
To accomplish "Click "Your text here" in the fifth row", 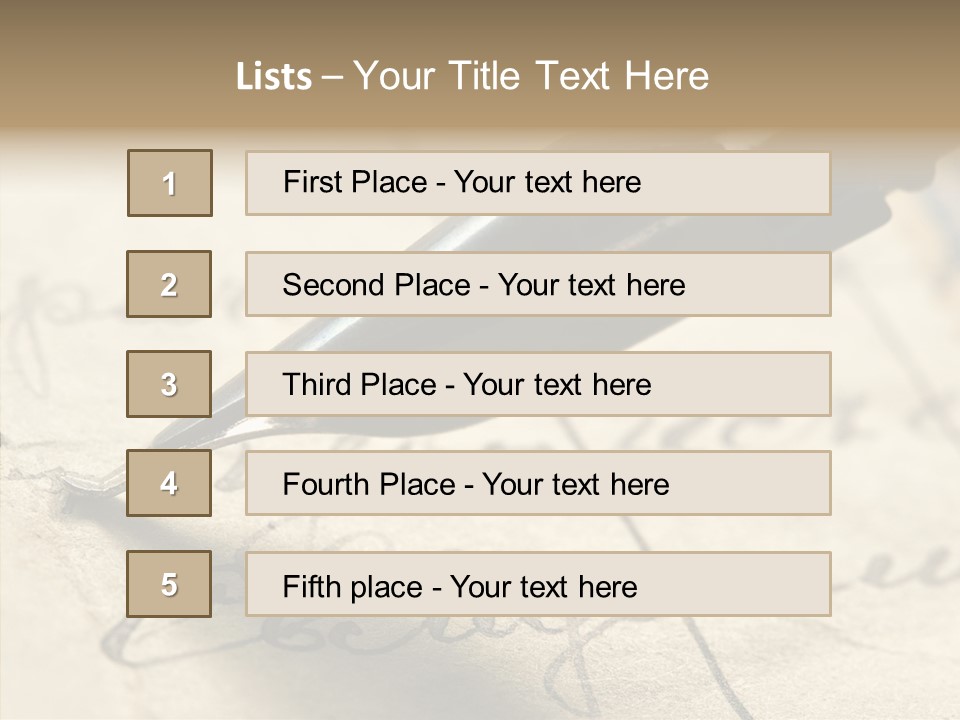I will point(543,587).
